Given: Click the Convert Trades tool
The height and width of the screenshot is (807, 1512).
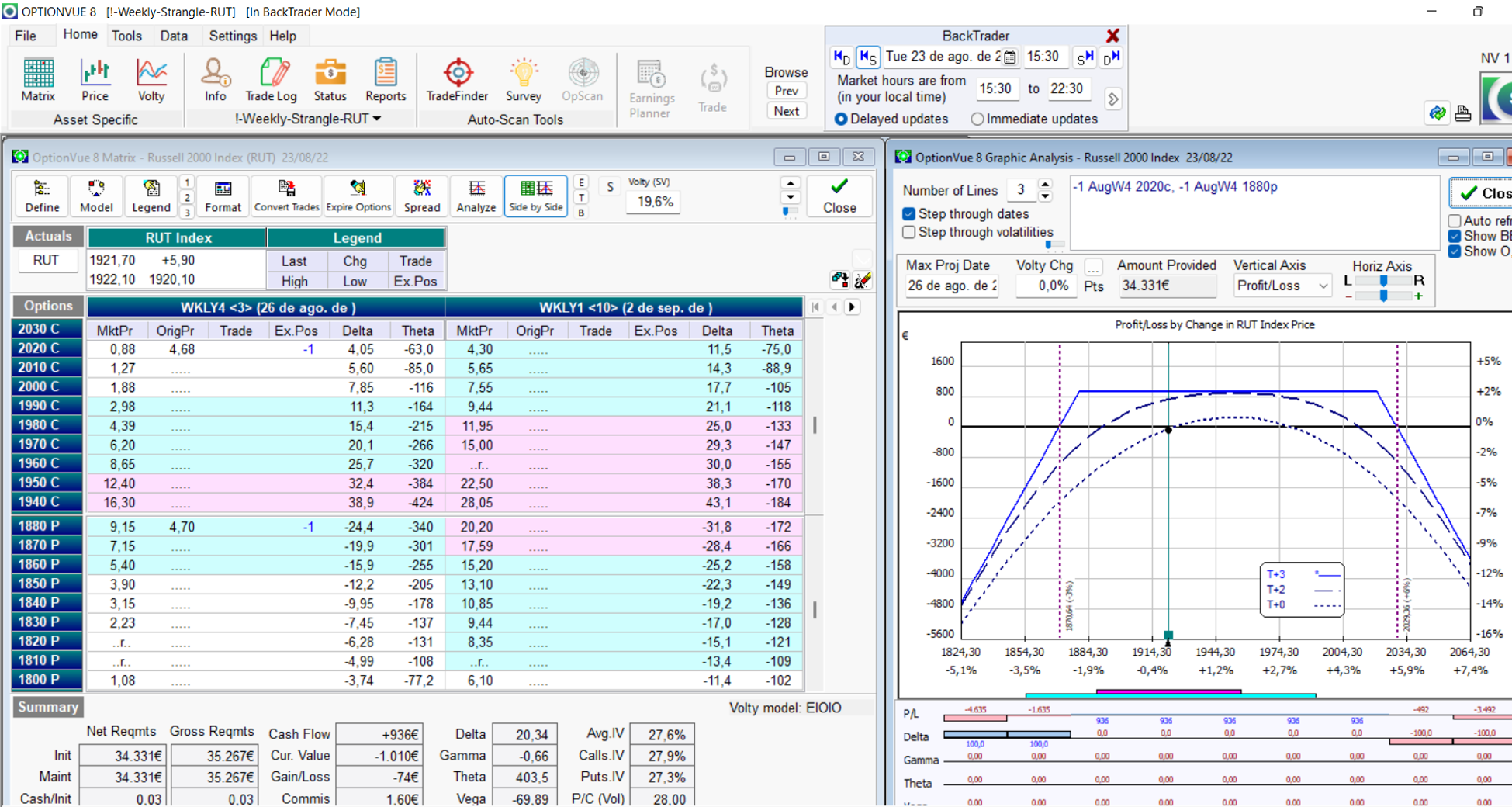Looking at the screenshot, I should tap(286, 196).
